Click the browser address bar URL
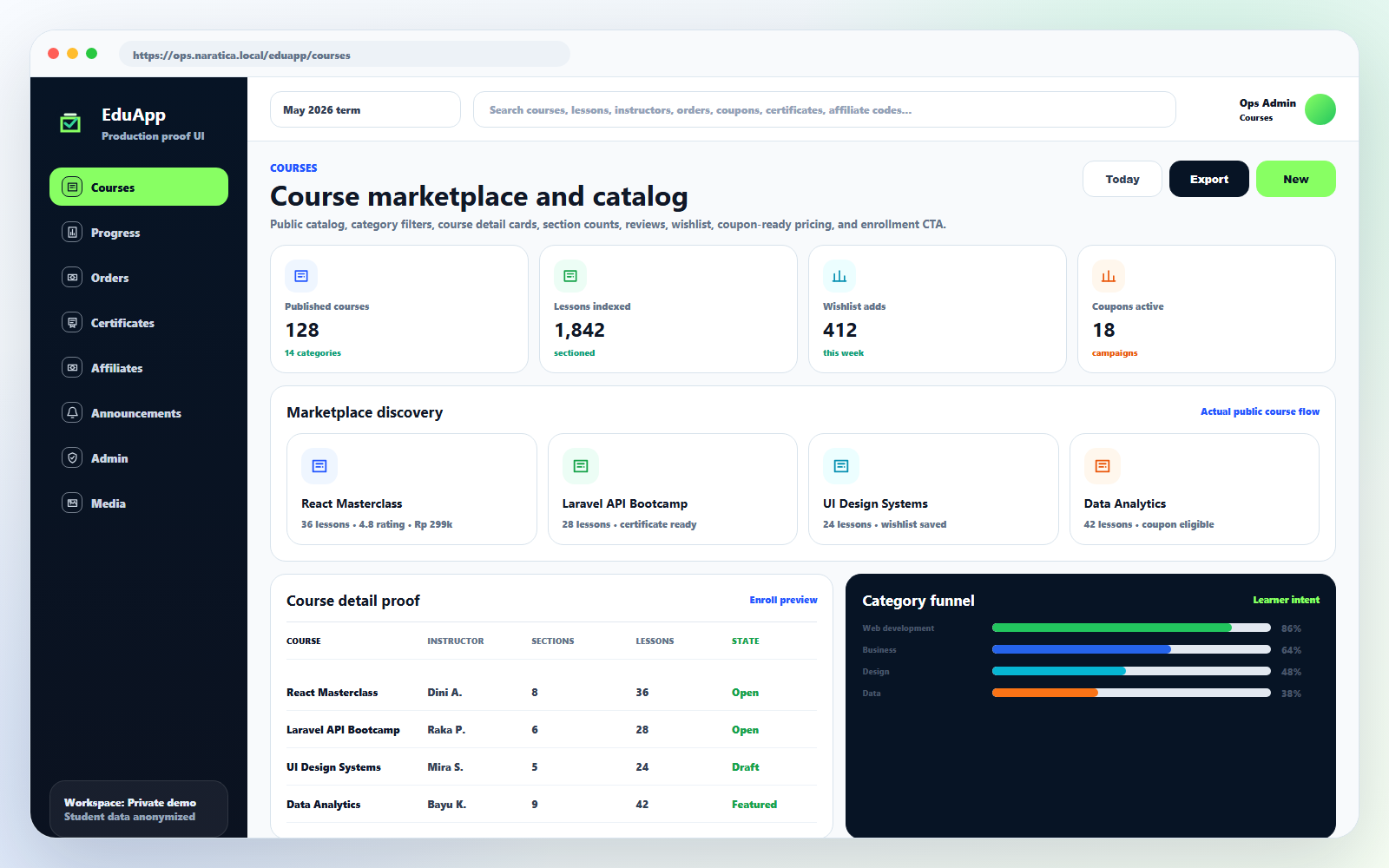 345,54
